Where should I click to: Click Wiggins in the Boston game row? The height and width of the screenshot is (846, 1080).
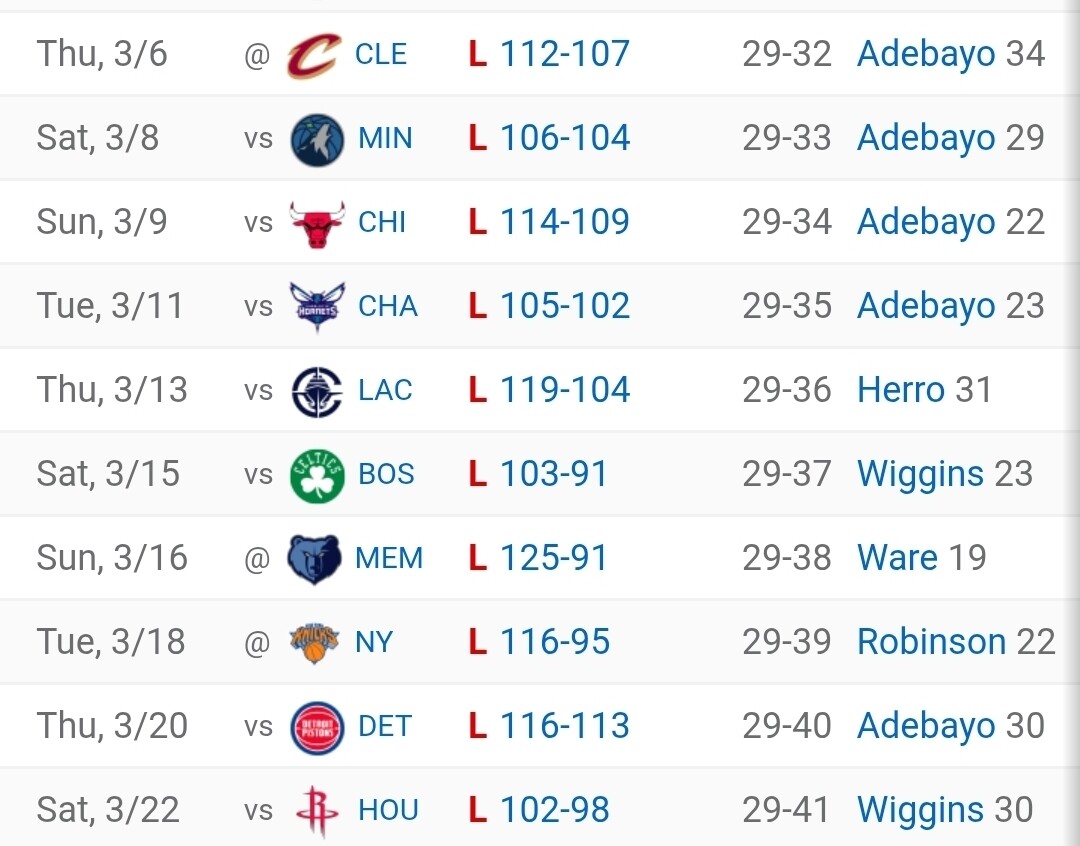pos(920,474)
